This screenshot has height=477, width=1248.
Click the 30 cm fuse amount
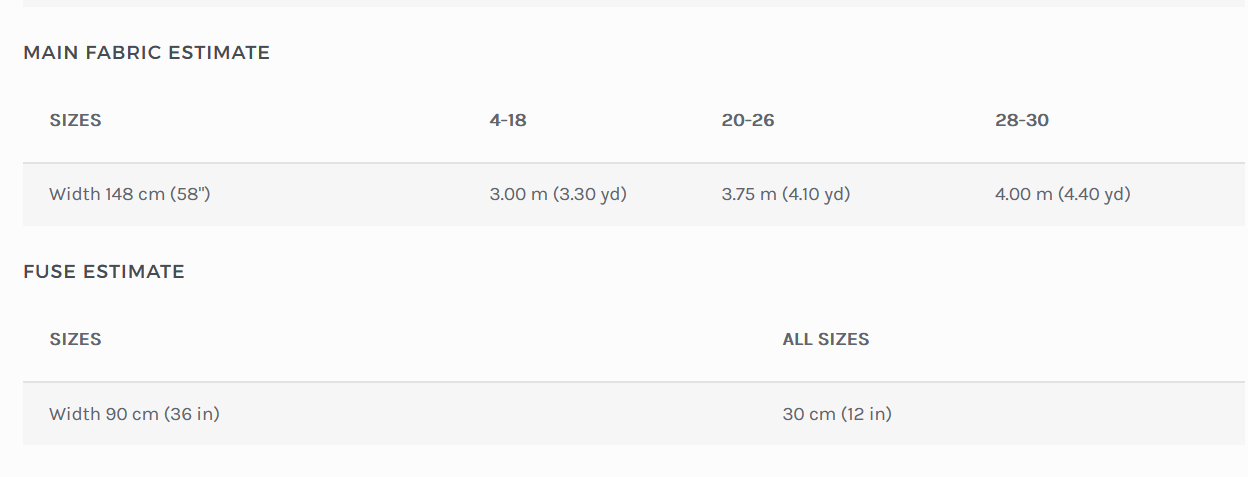[x=809, y=414]
